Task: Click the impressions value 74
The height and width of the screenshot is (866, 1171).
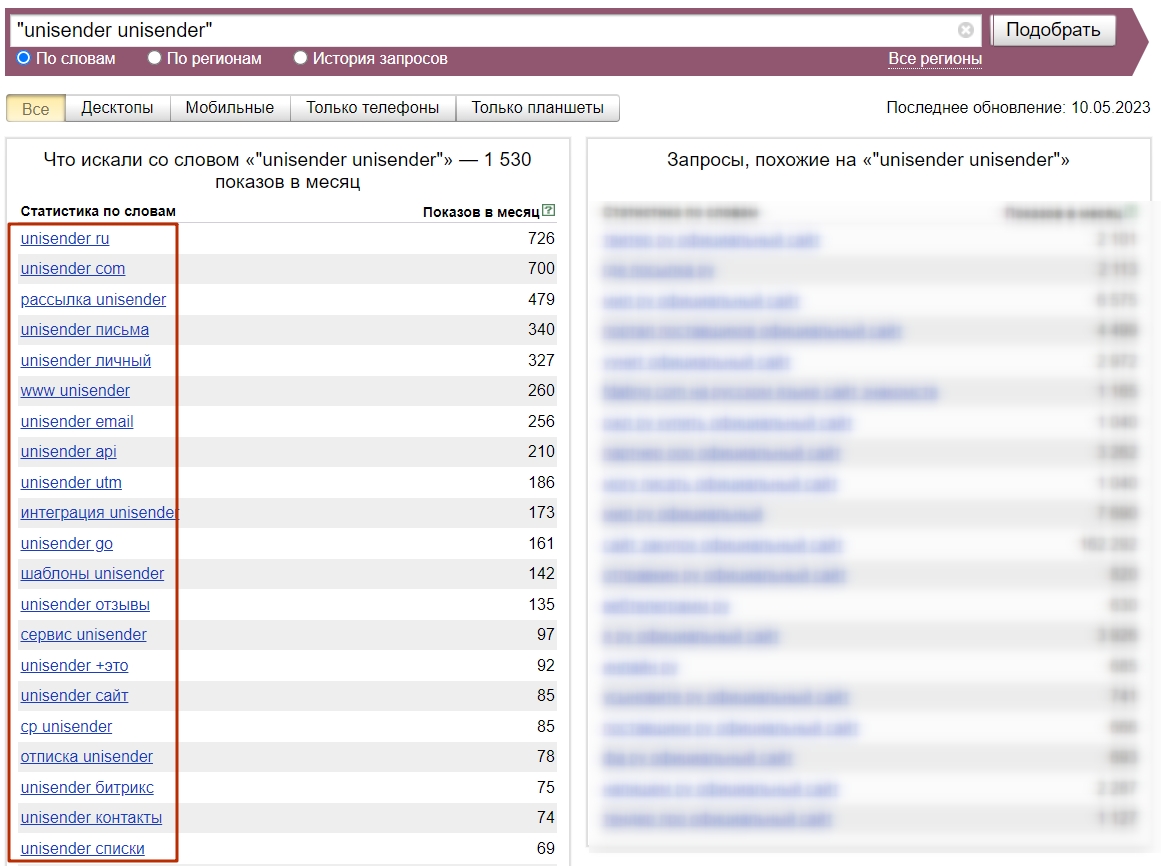Action: click(x=546, y=817)
